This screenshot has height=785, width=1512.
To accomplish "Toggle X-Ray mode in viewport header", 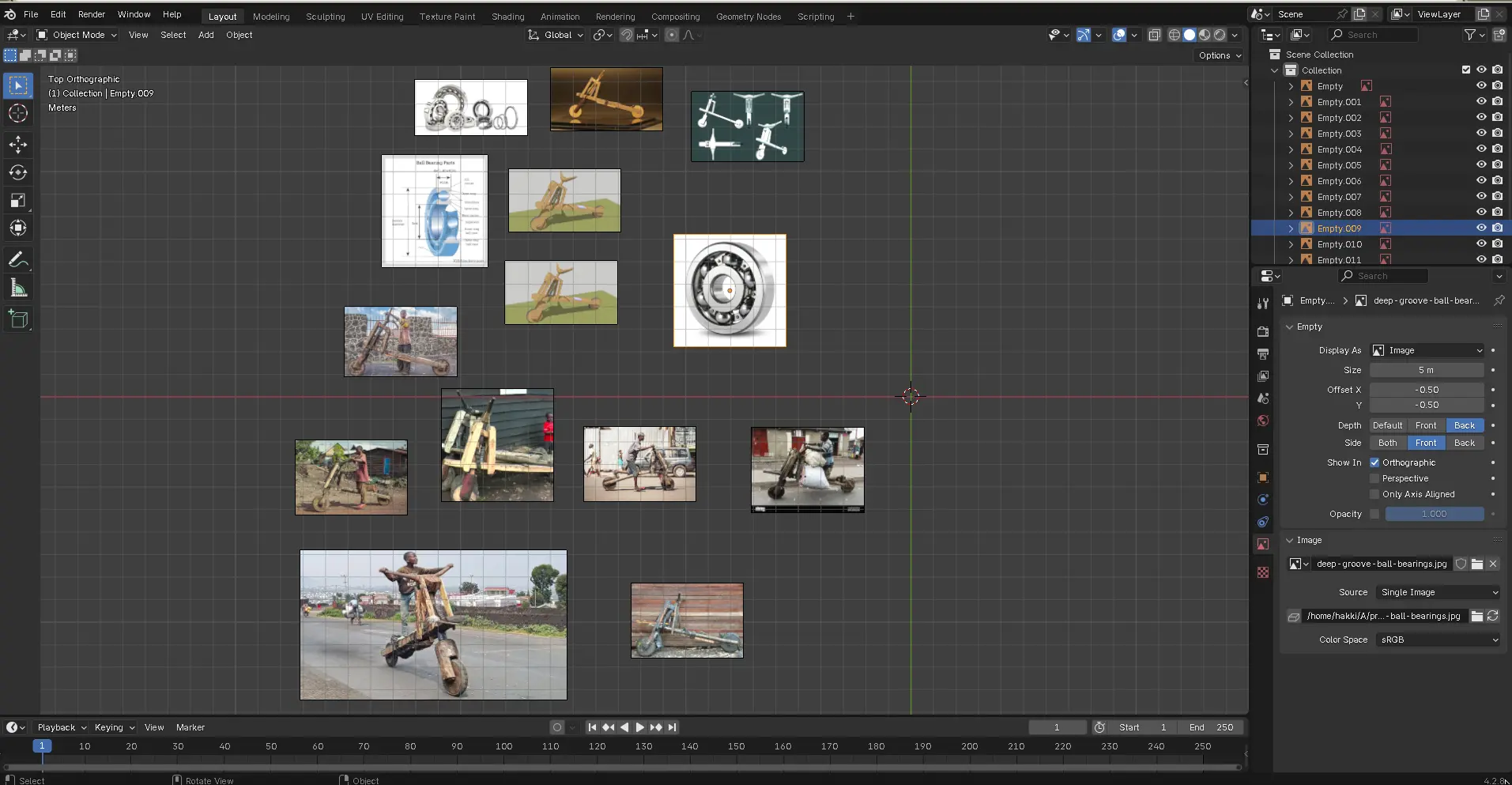I will [1154, 35].
